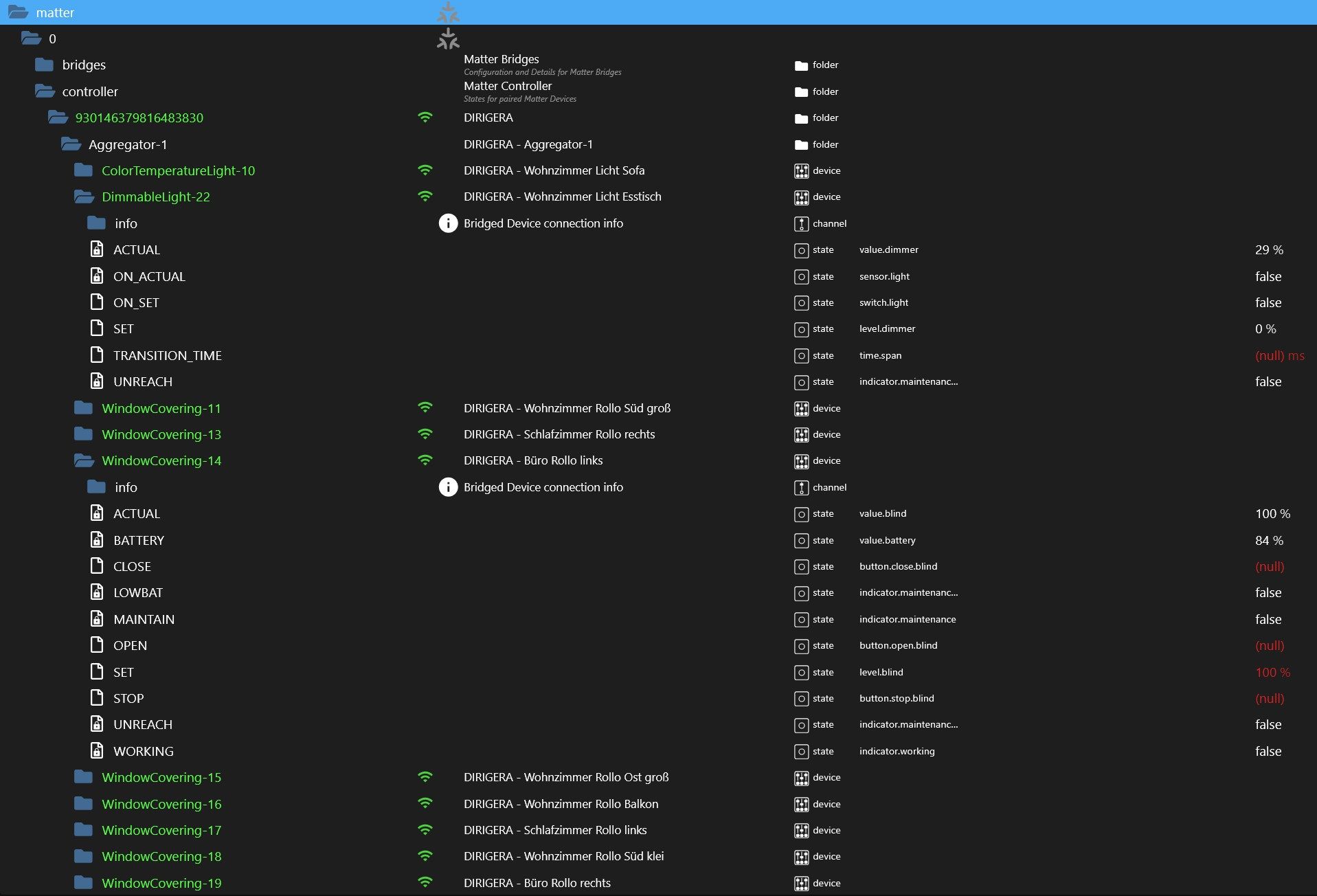This screenshot has width=1317, height=896.
Task: Toggle the ON_SET false value
Action: [x=1268, y=303]
